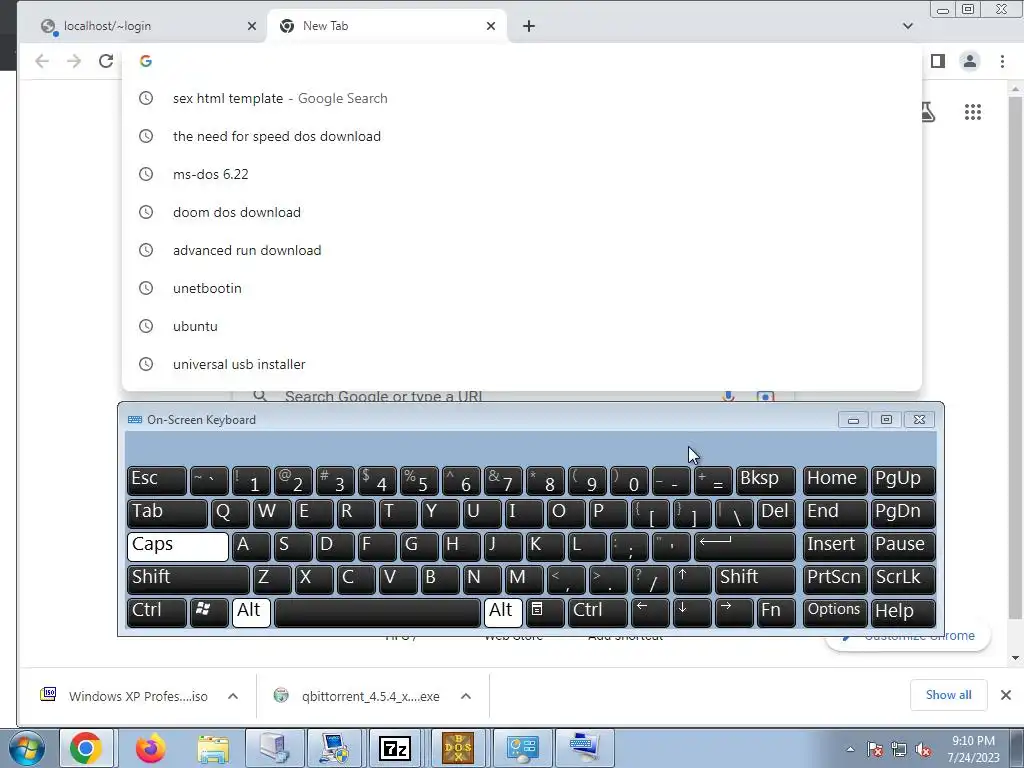Click the left arrow key on keyboard
Image resolution: width=1024 pixels, height=768 pixels.
click(x=650, y=612)
